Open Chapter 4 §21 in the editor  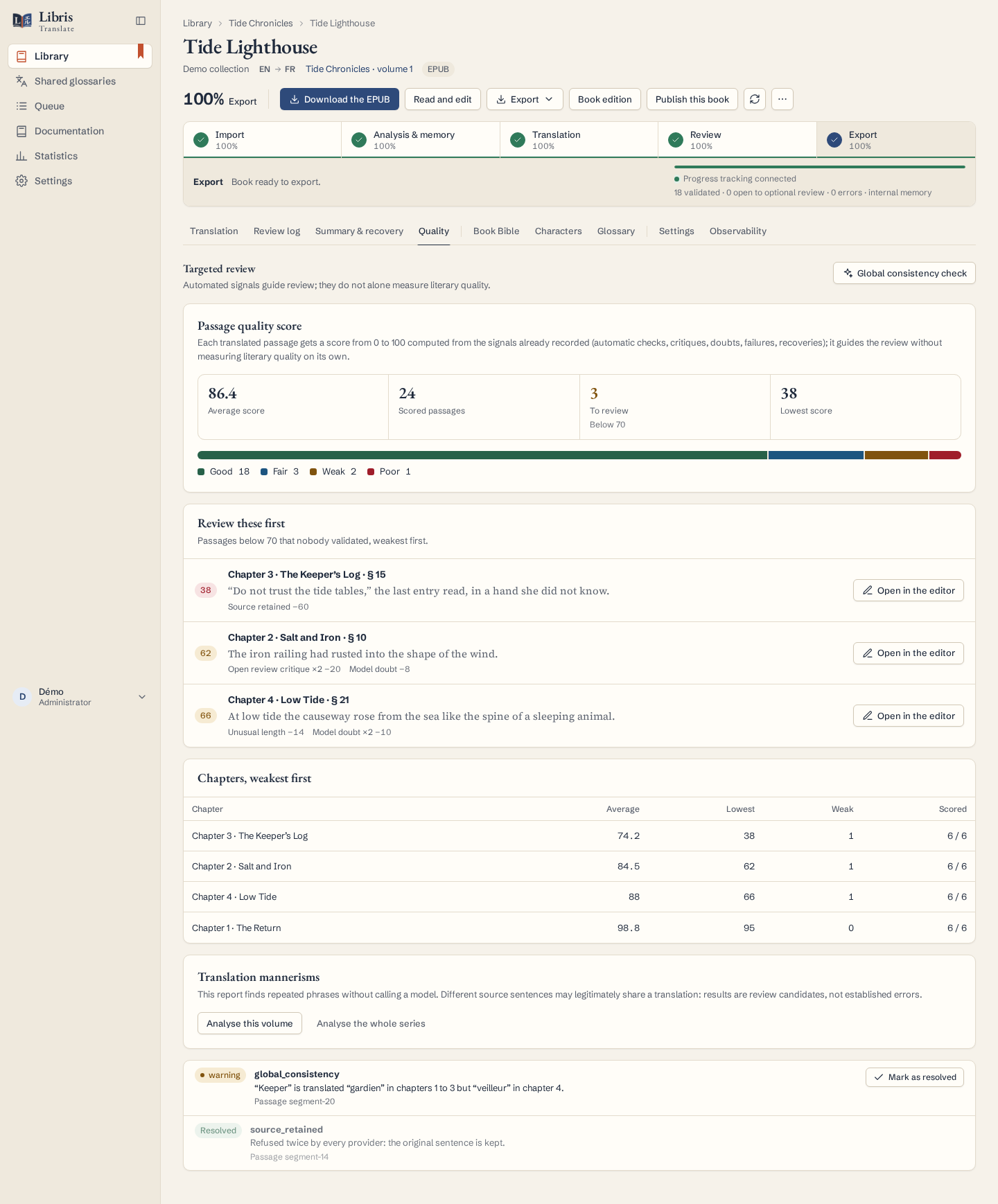(908, 716)
